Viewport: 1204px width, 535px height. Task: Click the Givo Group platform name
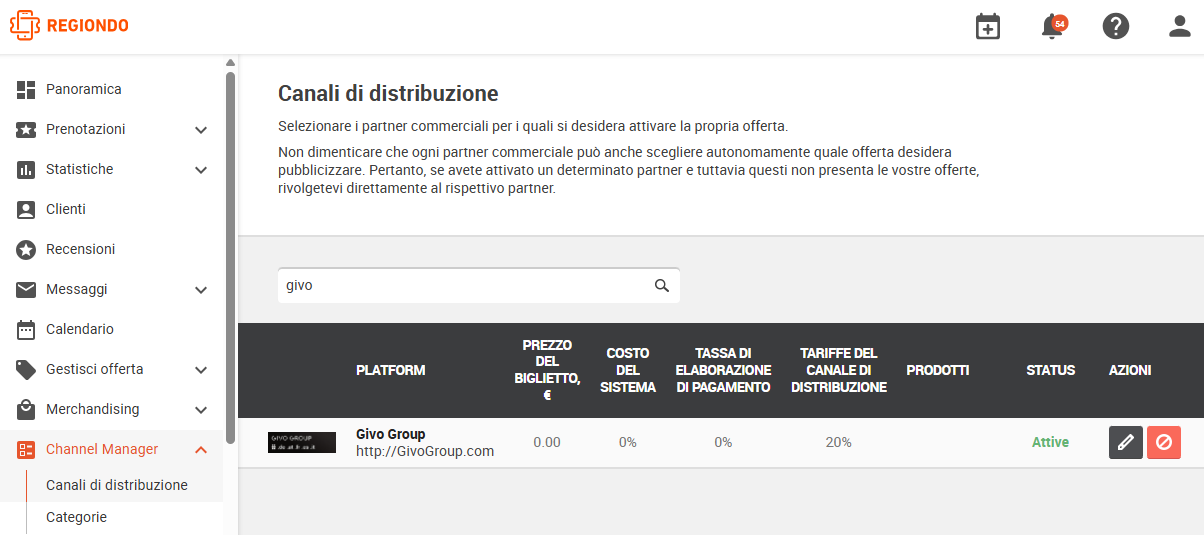390,434
